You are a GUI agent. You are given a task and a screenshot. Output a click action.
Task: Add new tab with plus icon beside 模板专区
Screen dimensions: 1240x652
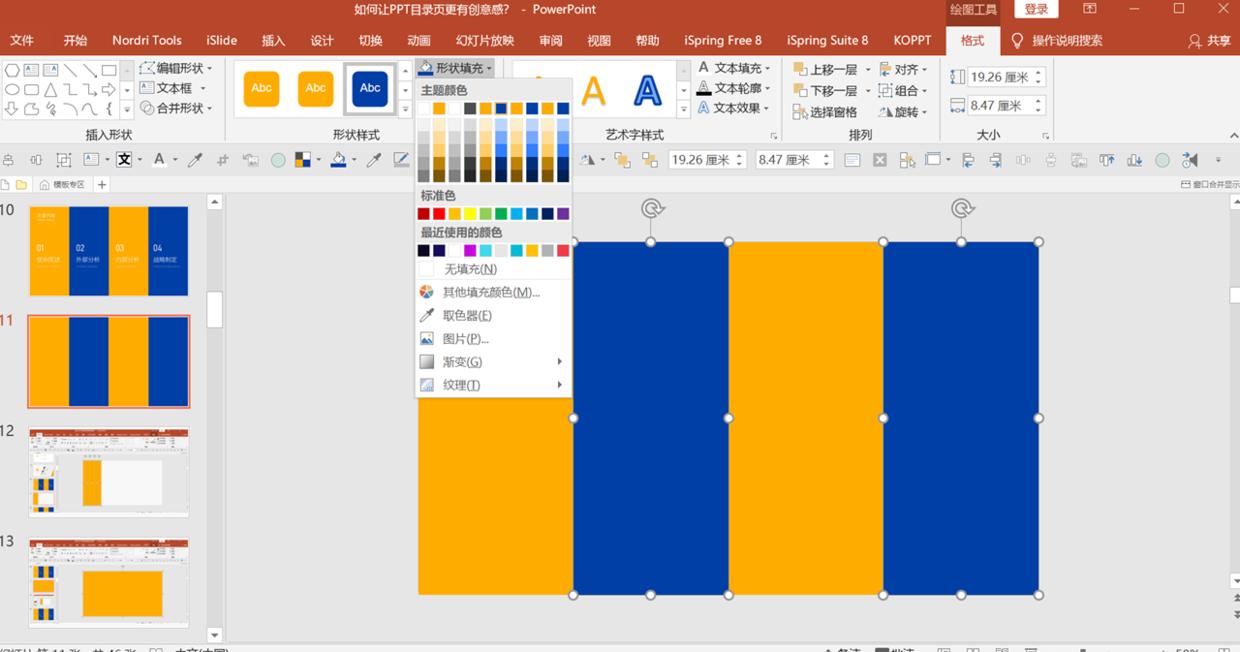[x=101, y=184]
